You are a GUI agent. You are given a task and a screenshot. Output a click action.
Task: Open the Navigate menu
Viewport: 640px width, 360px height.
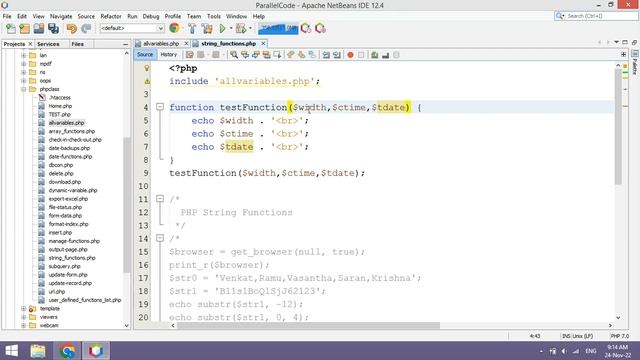(x=61, y=16)
